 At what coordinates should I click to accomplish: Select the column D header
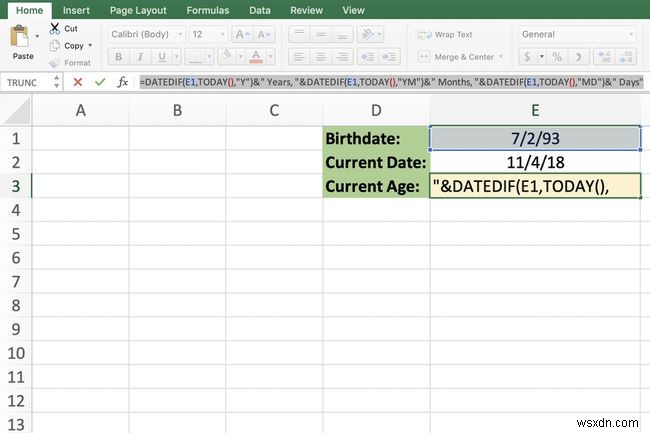(375, 110)
